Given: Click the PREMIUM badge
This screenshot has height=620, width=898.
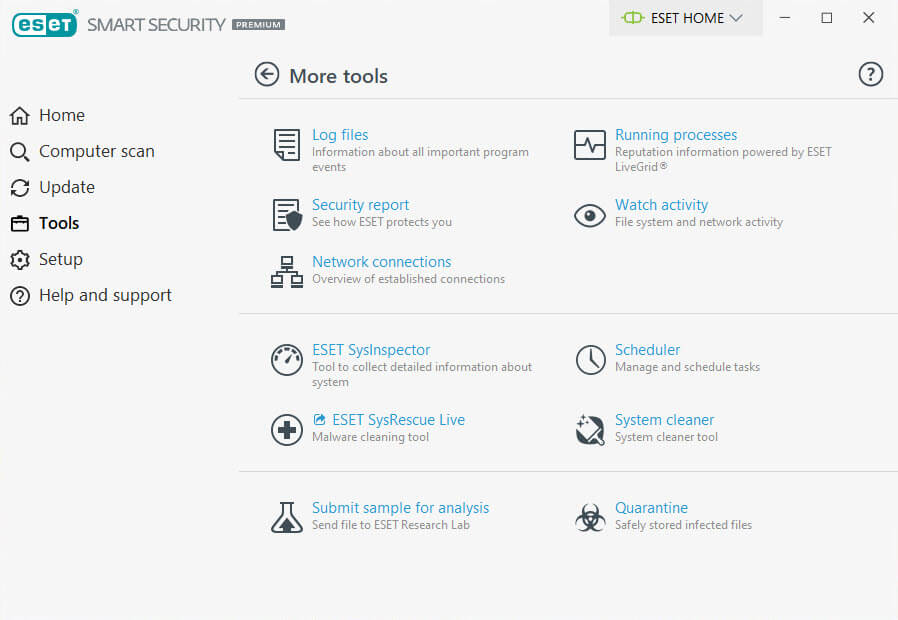Looking at the screenshot, I should pos(258,25).
